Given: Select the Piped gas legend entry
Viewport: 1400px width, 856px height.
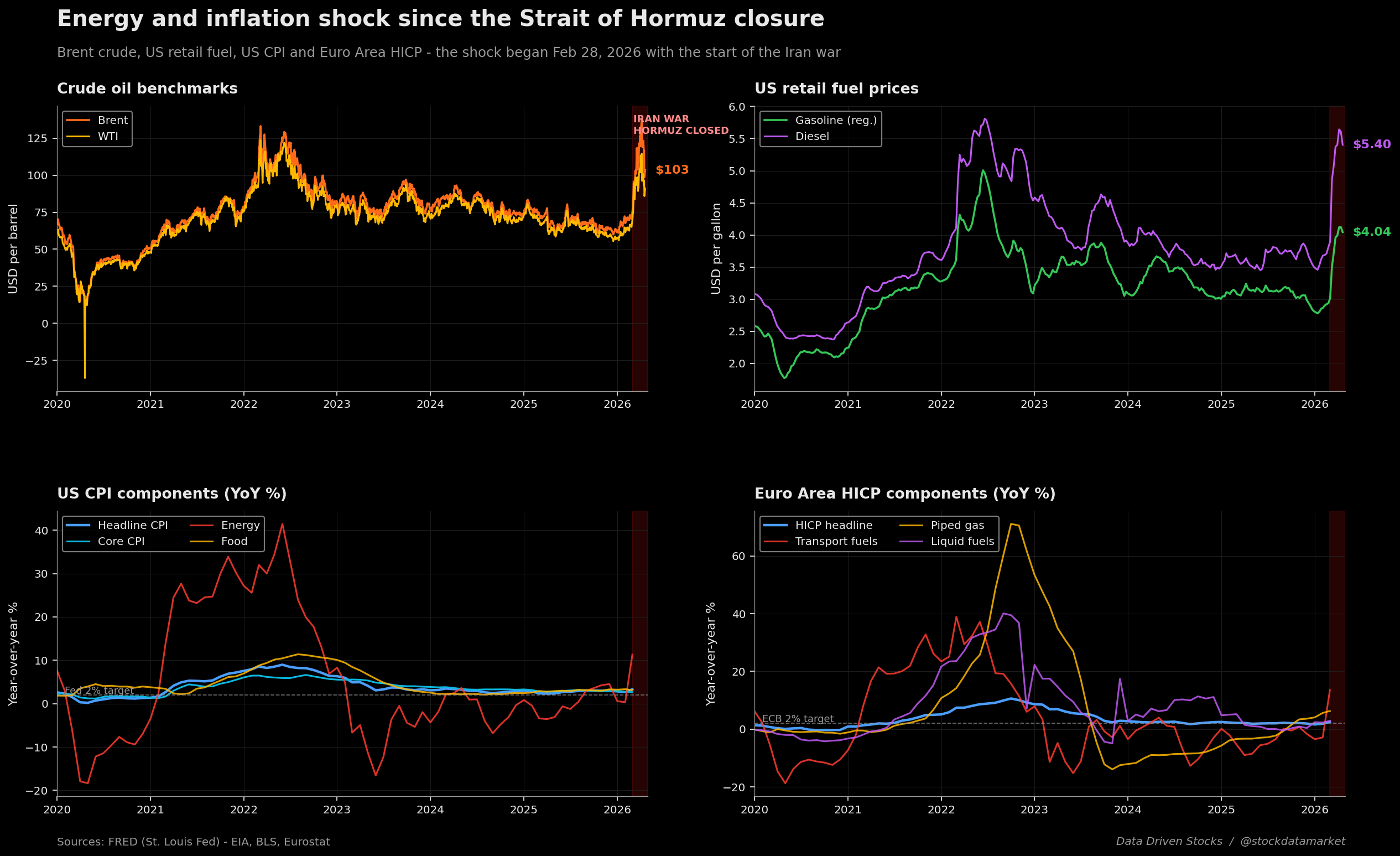Looking at the screenshot, I should tap(957, 525).
